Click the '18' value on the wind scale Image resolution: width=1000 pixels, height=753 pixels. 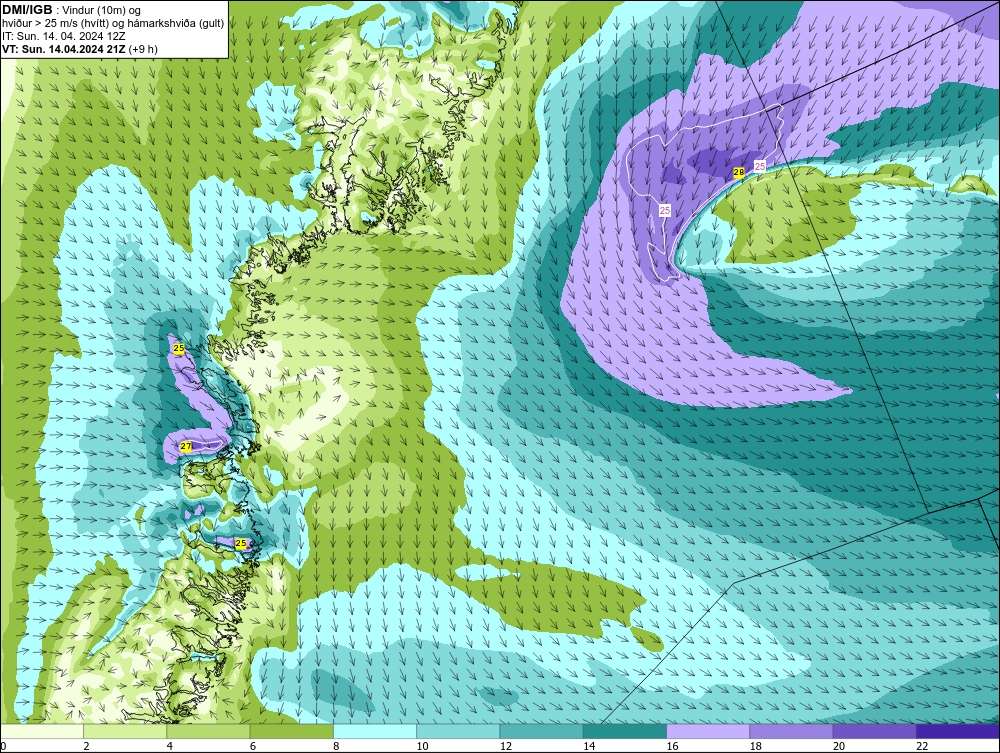click(755, 747)
